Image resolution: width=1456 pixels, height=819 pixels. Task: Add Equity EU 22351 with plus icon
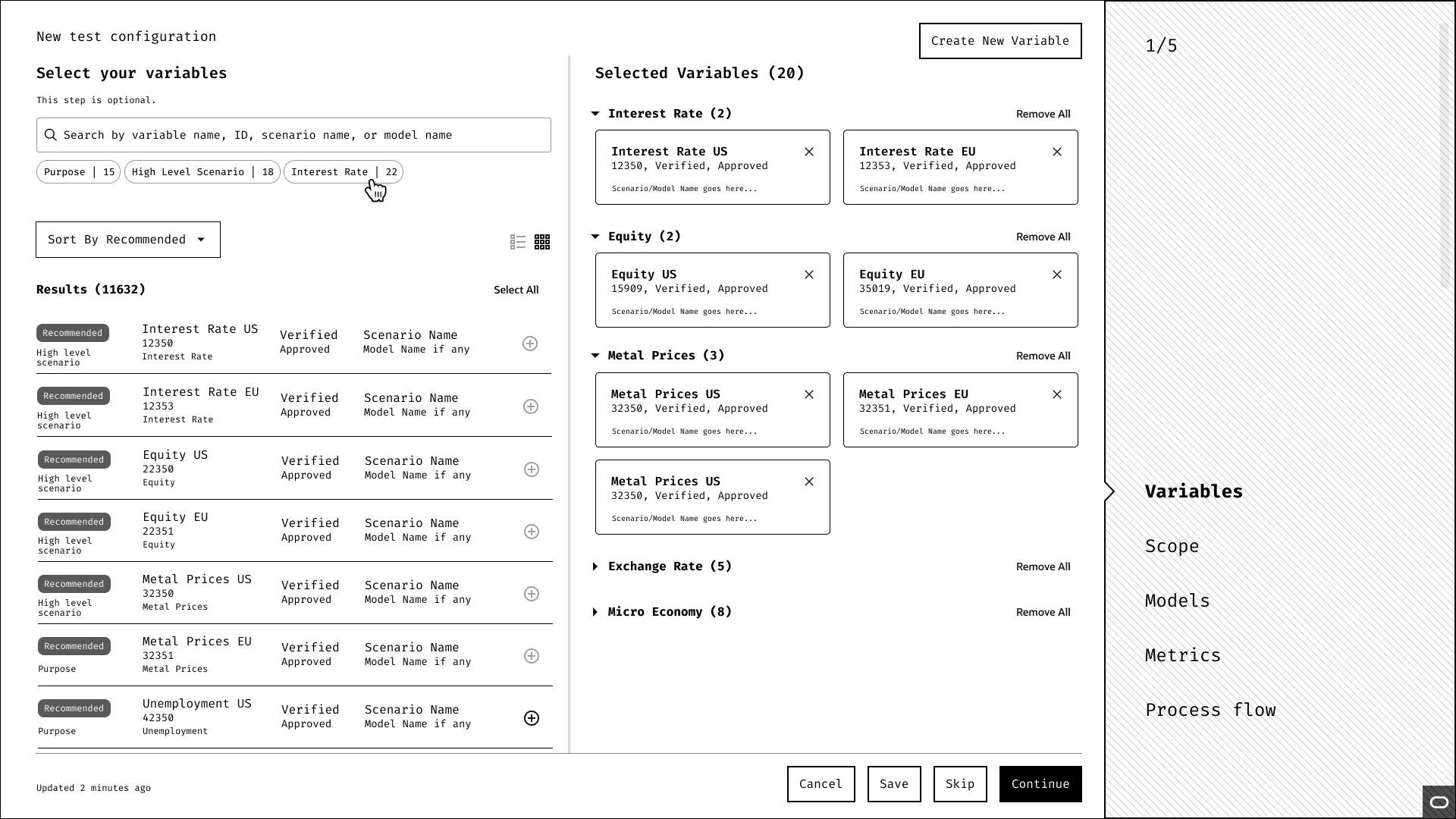coord(532,532)
